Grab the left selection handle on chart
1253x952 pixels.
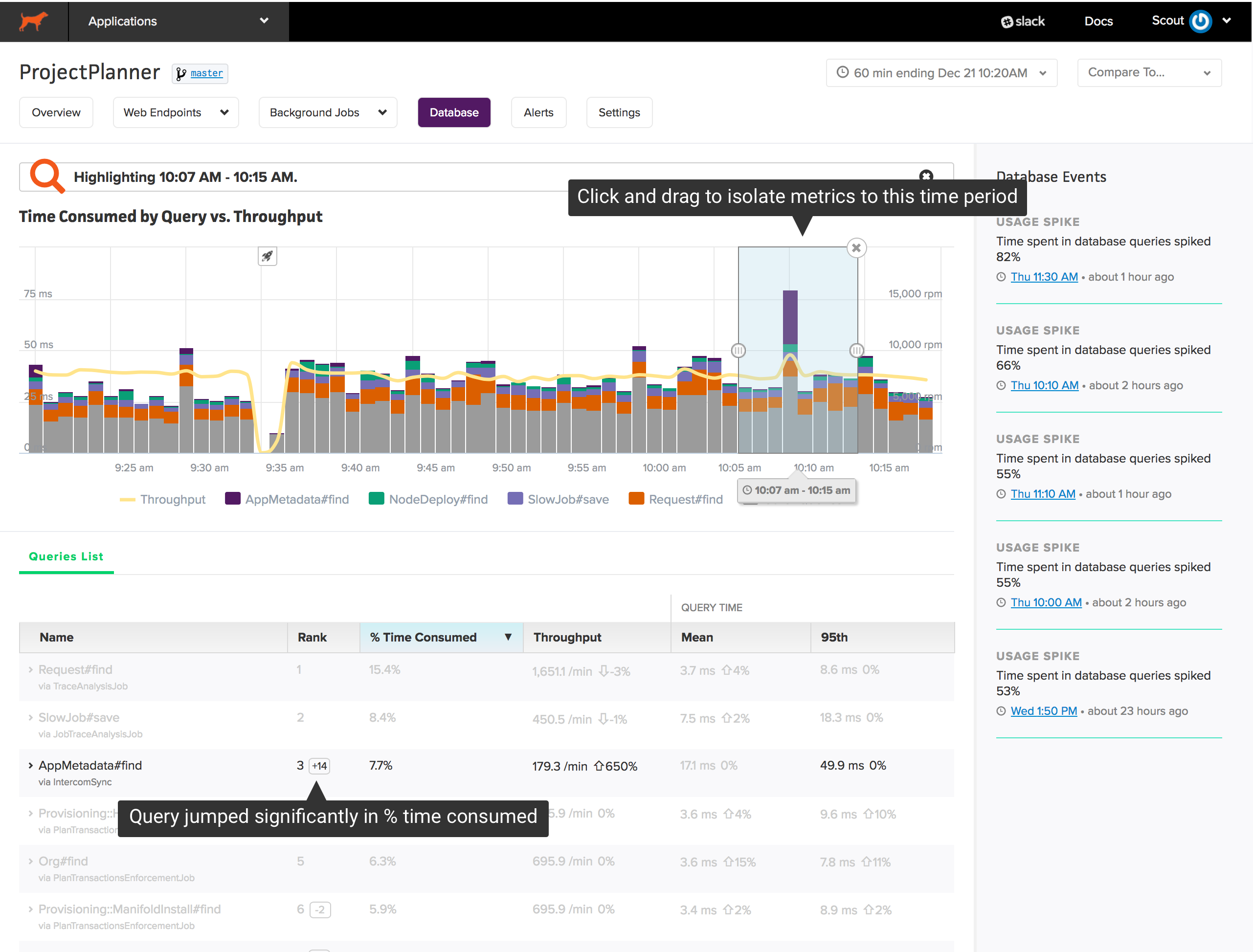point(738,350)
